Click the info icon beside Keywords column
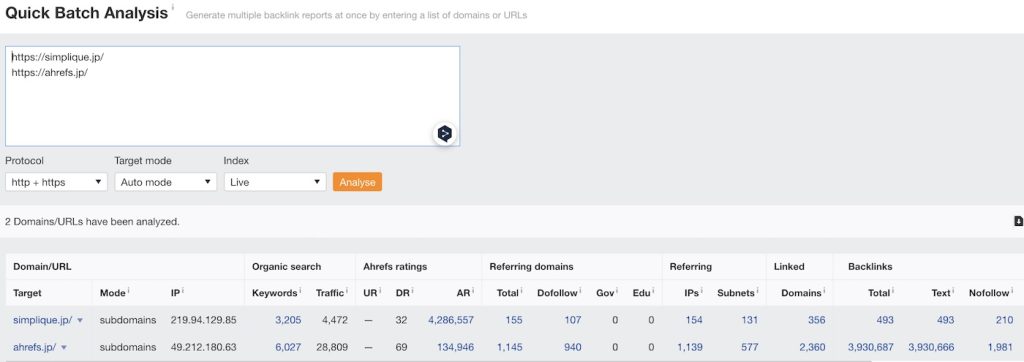Image resolution: width=1024 pixels, height=362 pixels. 301,289
